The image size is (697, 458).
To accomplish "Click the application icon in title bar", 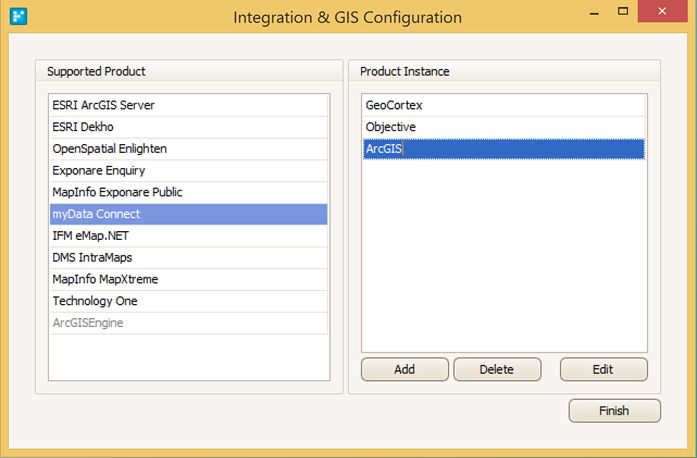I will [18, 16].
